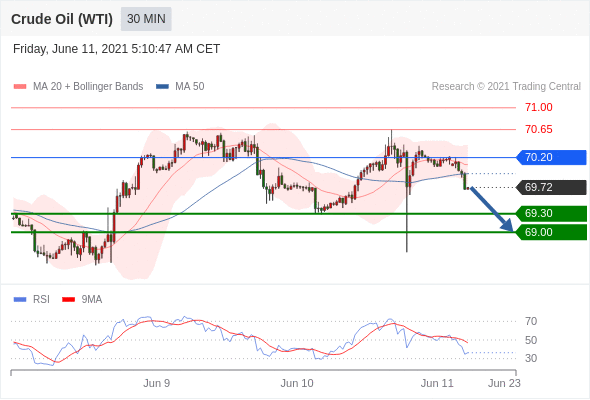The height and width of the screenshot is (400, 590).
Task: Click the Jun 9 date axis label
Action: tap(157, 383)
